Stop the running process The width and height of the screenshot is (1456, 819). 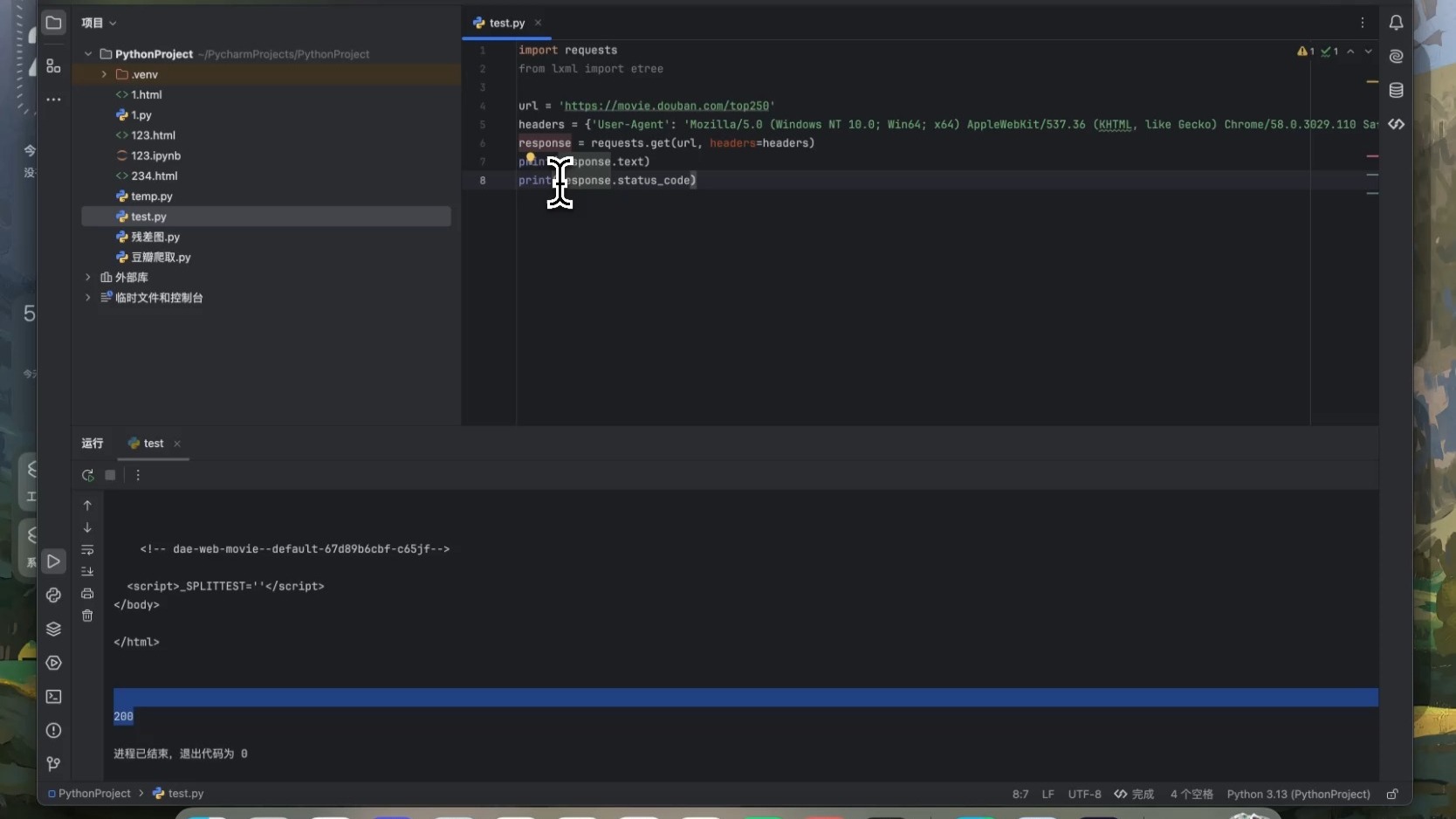coord(110,475)
